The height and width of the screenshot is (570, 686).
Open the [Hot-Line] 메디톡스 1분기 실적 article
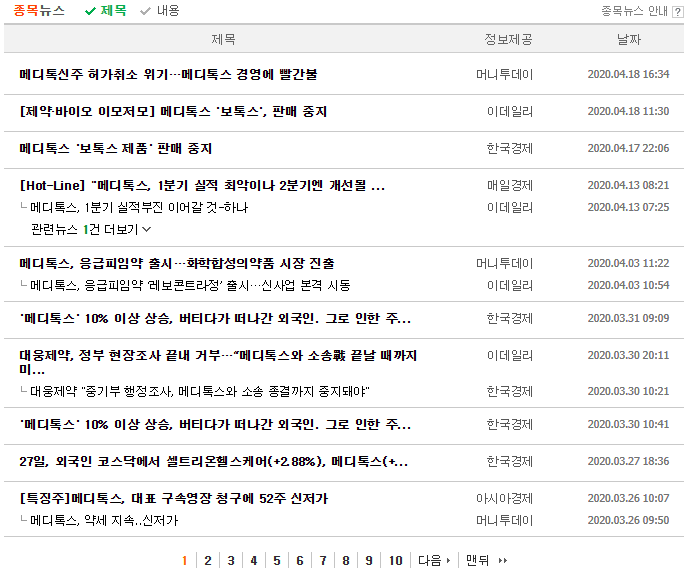tap(202, 186)
